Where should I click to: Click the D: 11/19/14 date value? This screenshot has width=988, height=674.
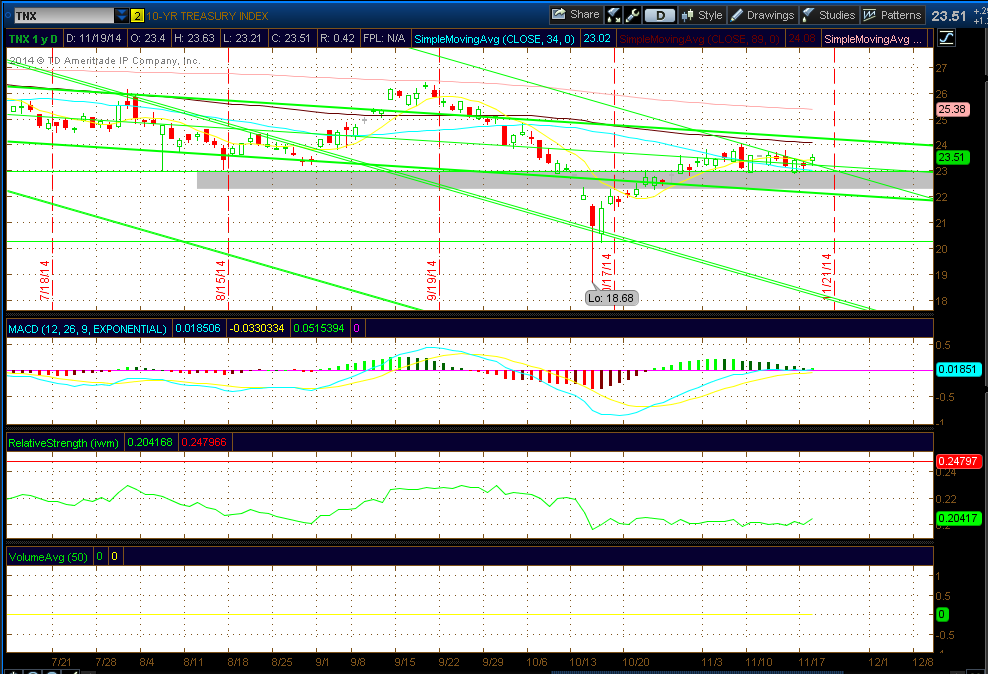tap(93, 38)
